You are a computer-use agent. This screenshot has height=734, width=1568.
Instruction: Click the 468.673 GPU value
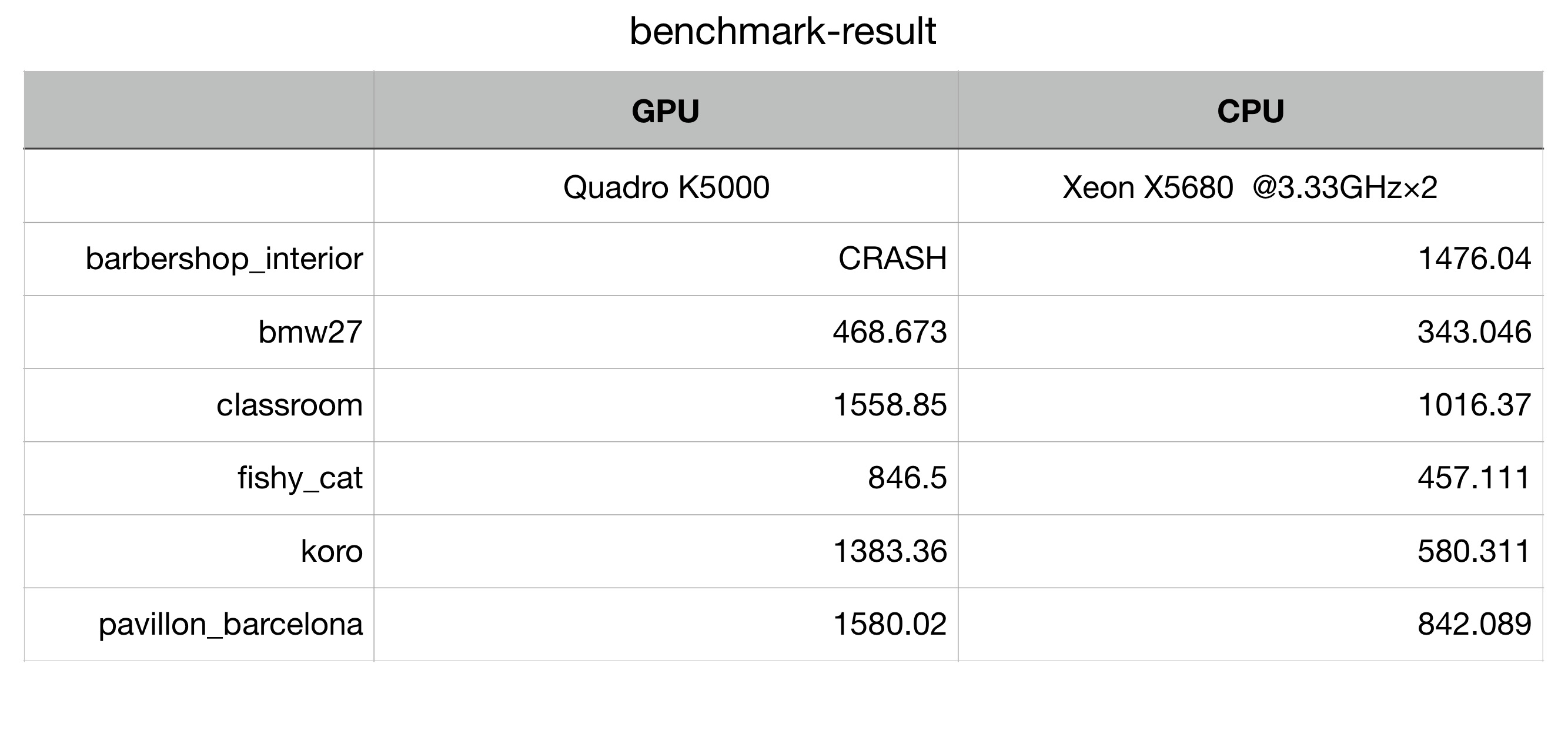(x=890, y=332)
